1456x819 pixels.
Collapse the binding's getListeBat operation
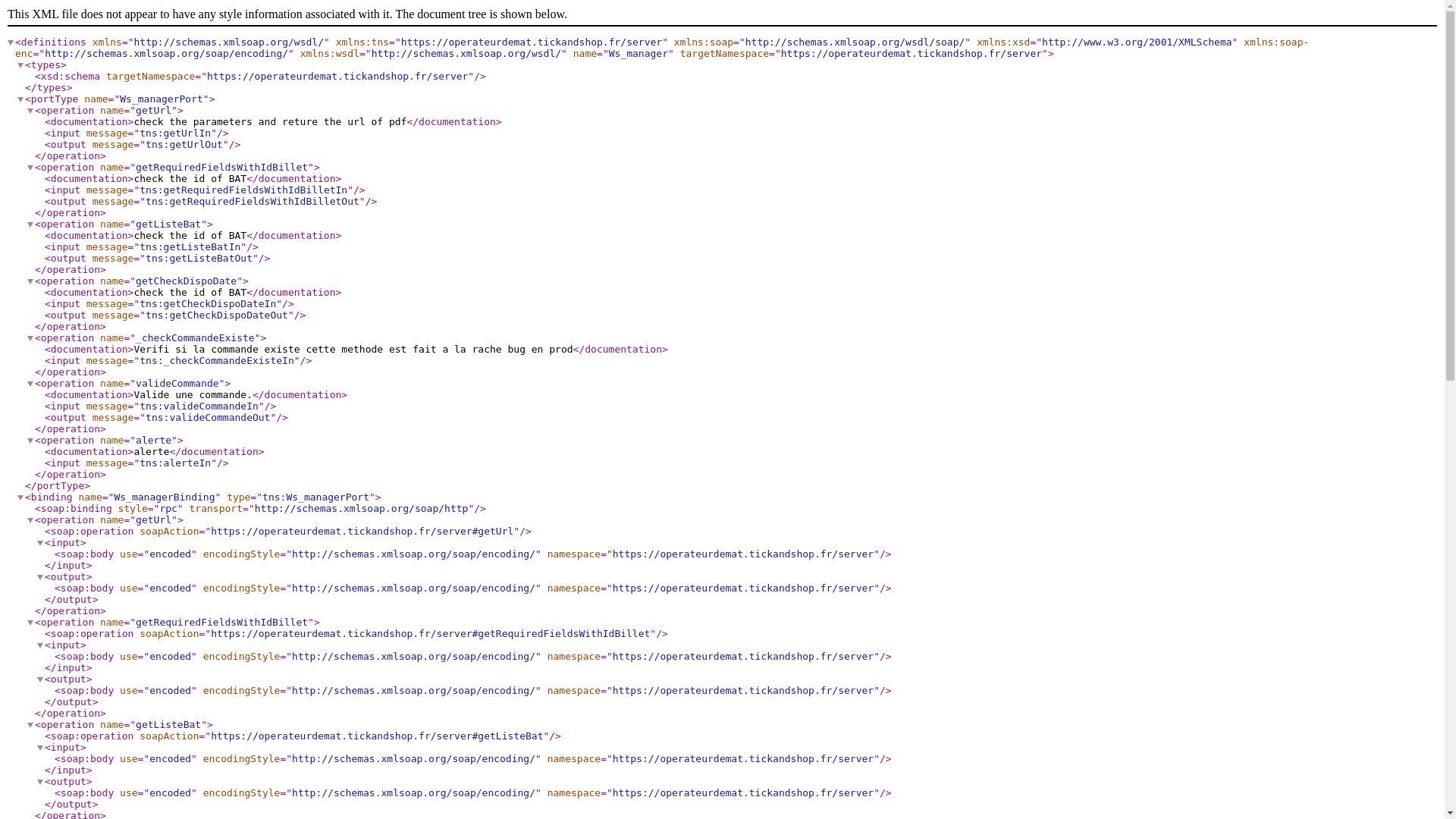(30, 725)
